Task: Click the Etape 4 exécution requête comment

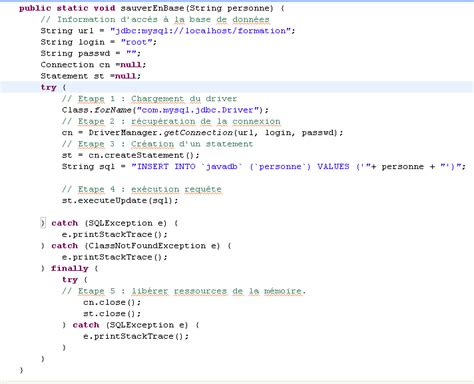Action: 142,189
